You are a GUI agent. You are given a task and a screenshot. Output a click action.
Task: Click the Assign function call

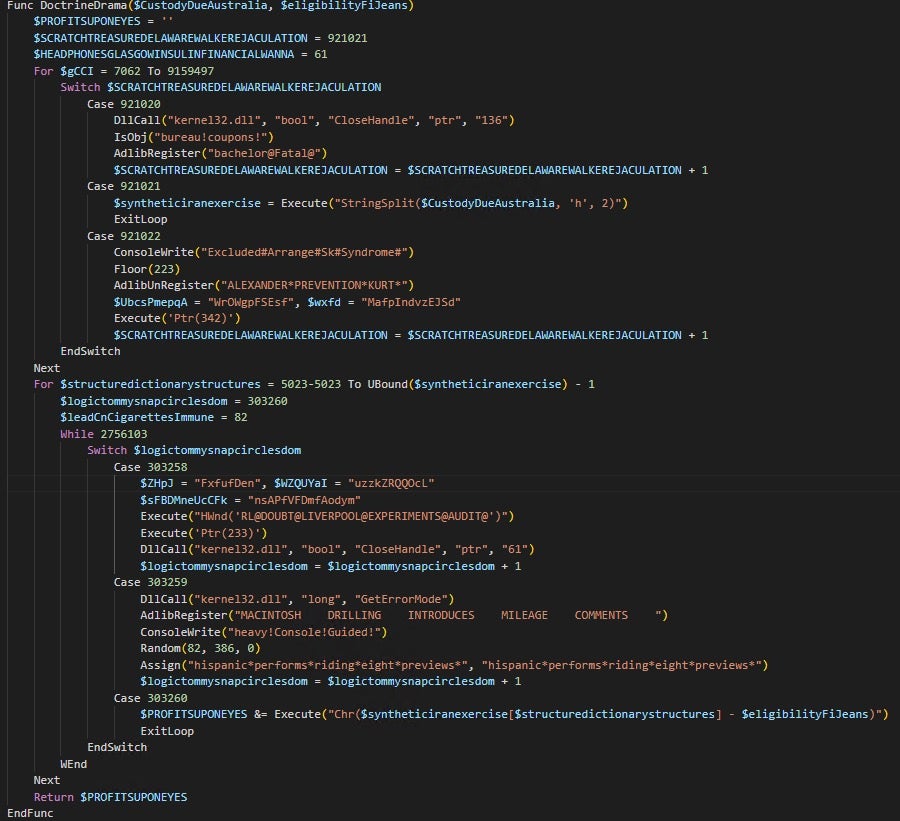click(159, 665)
